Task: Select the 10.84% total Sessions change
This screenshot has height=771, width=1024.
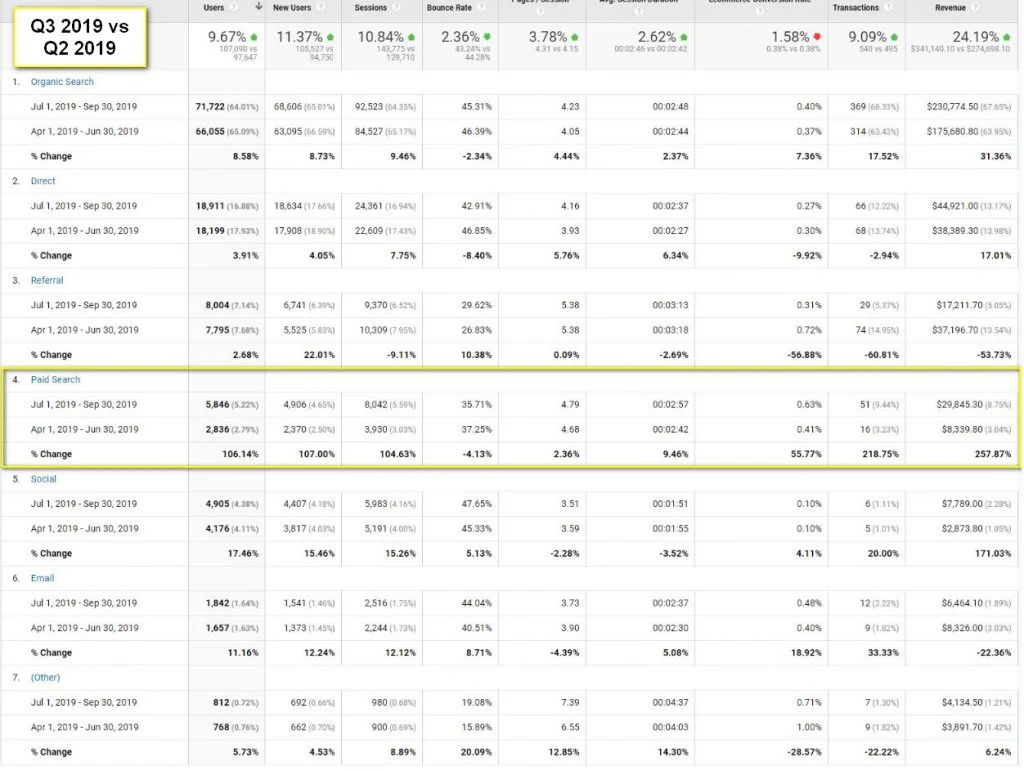Action: [x=380, y=37]
